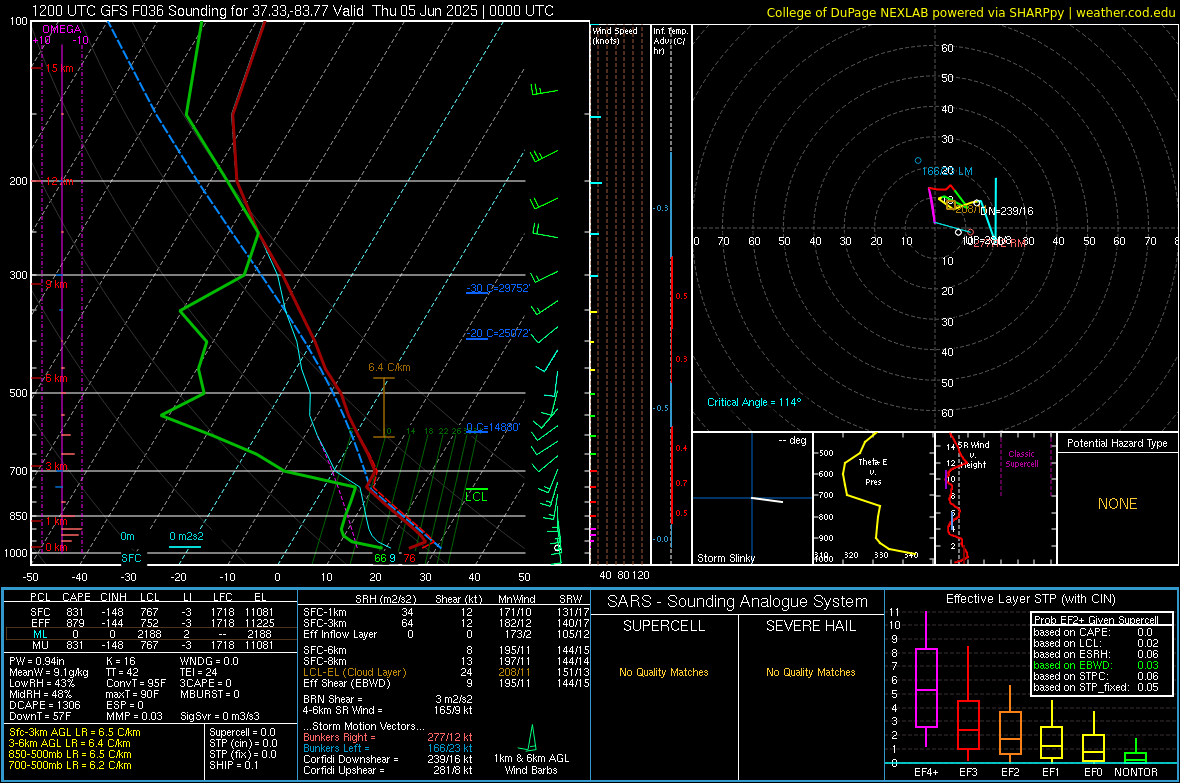Screen dimensions: 1180x783
Task: Select the SFC parcel row label
Action: 40,612
